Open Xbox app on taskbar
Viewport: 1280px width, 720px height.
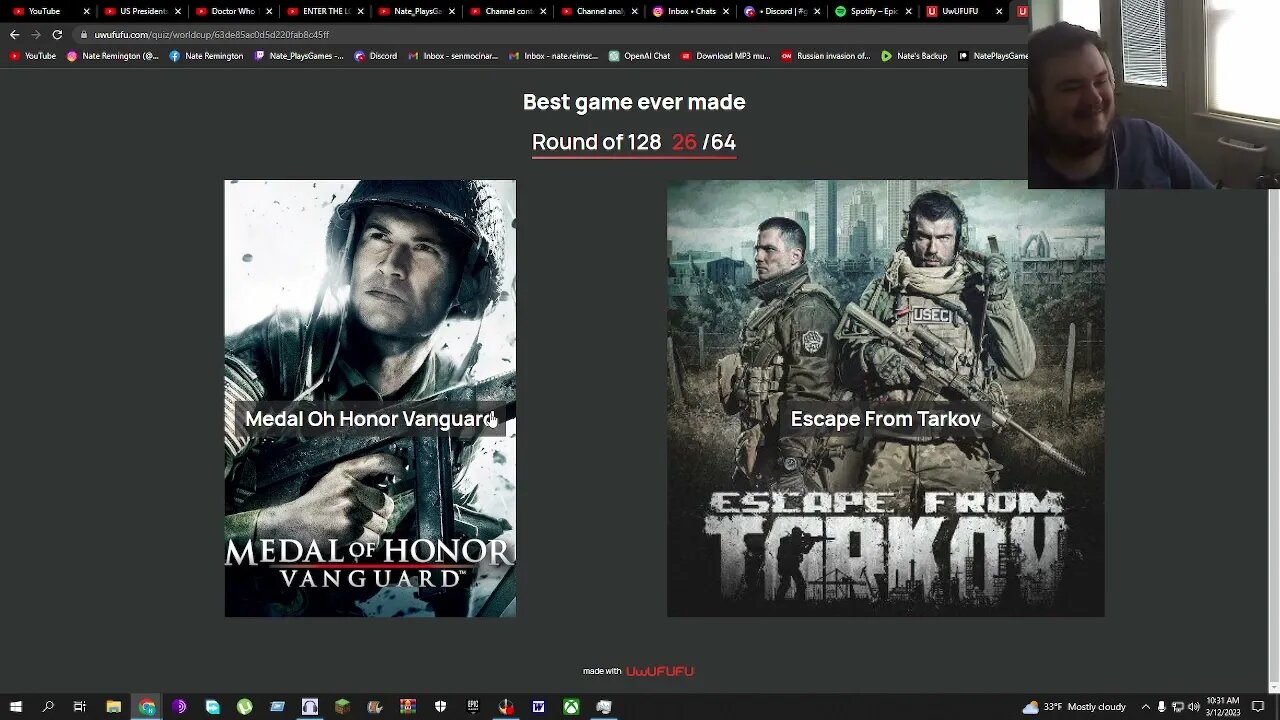point(571,707)
